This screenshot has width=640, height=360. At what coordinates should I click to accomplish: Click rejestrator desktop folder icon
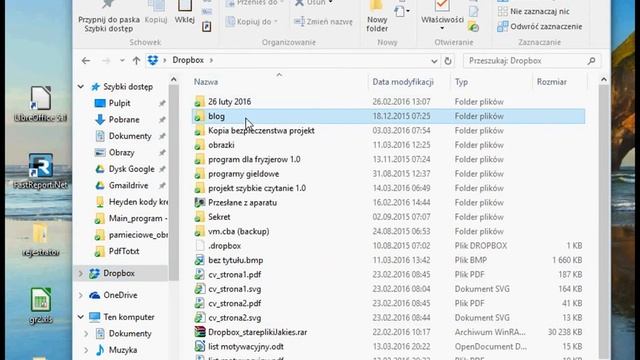coord(40,234)
